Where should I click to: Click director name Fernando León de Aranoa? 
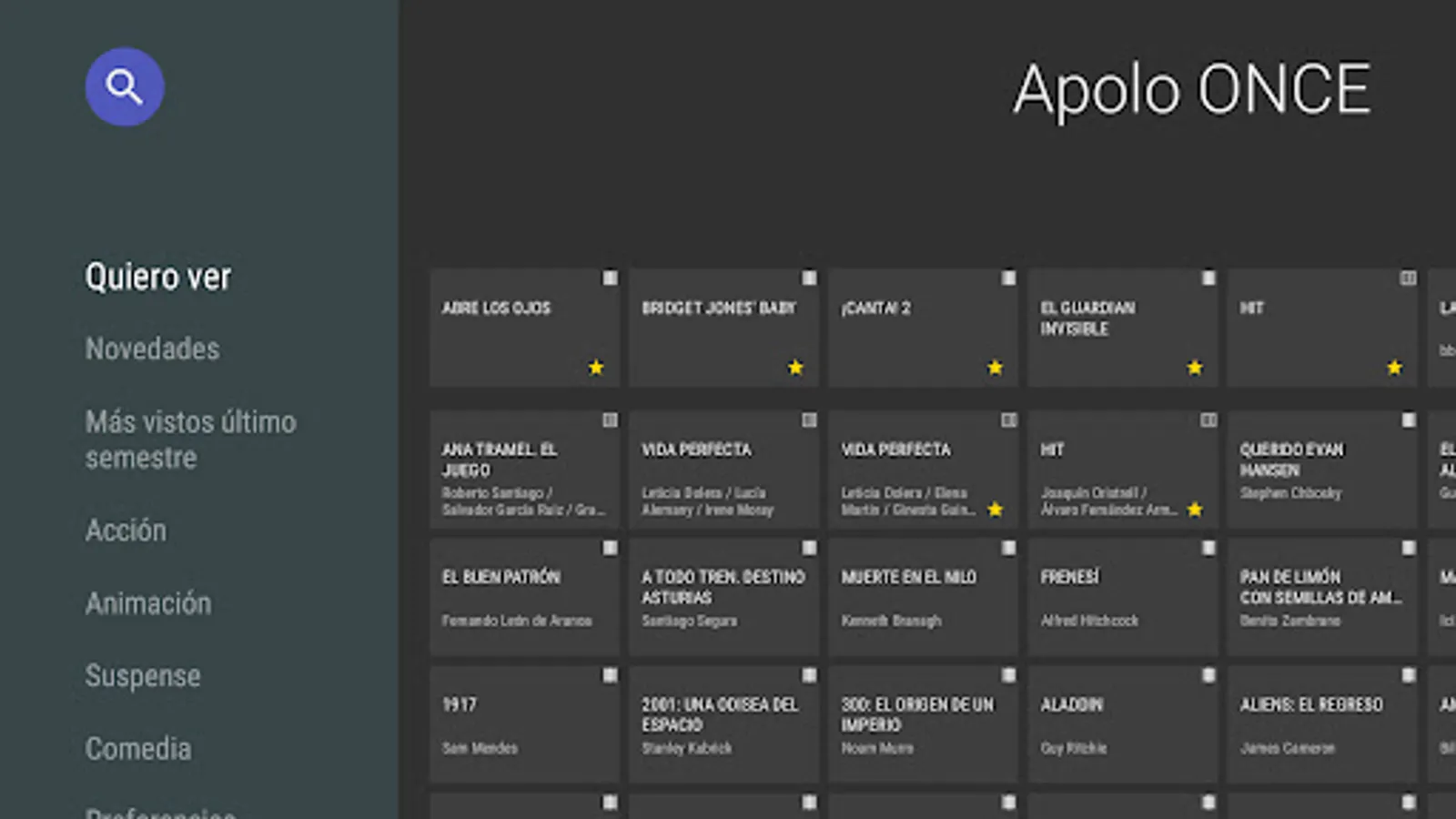click(x=517, y=621)
